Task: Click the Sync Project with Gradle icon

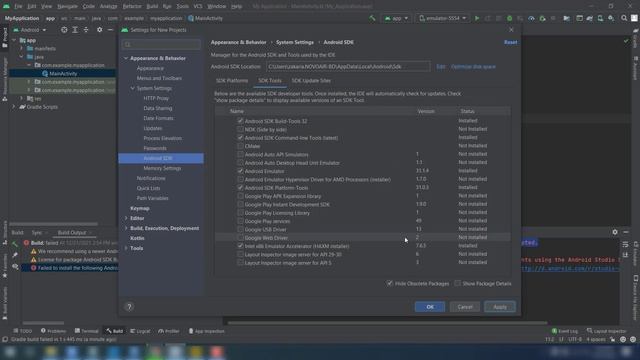Action: (x=589, y=18)
